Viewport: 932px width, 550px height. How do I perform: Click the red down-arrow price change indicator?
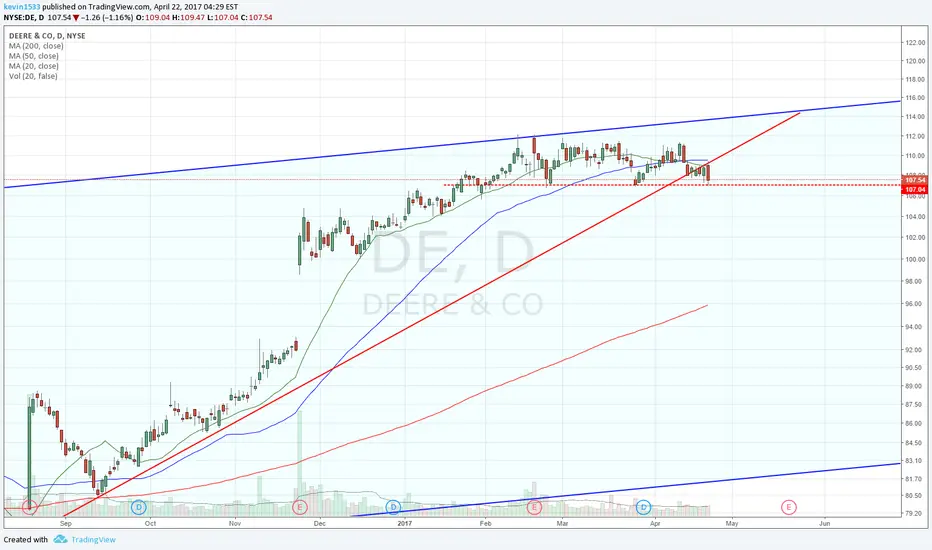(x=76, y=18)
